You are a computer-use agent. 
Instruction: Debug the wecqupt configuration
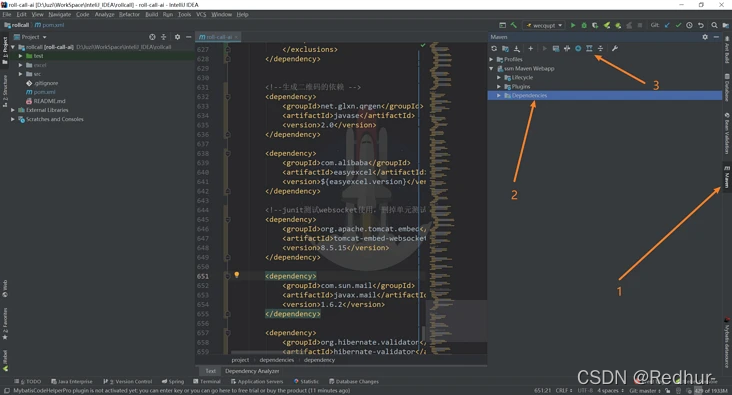tap(584, 25)
